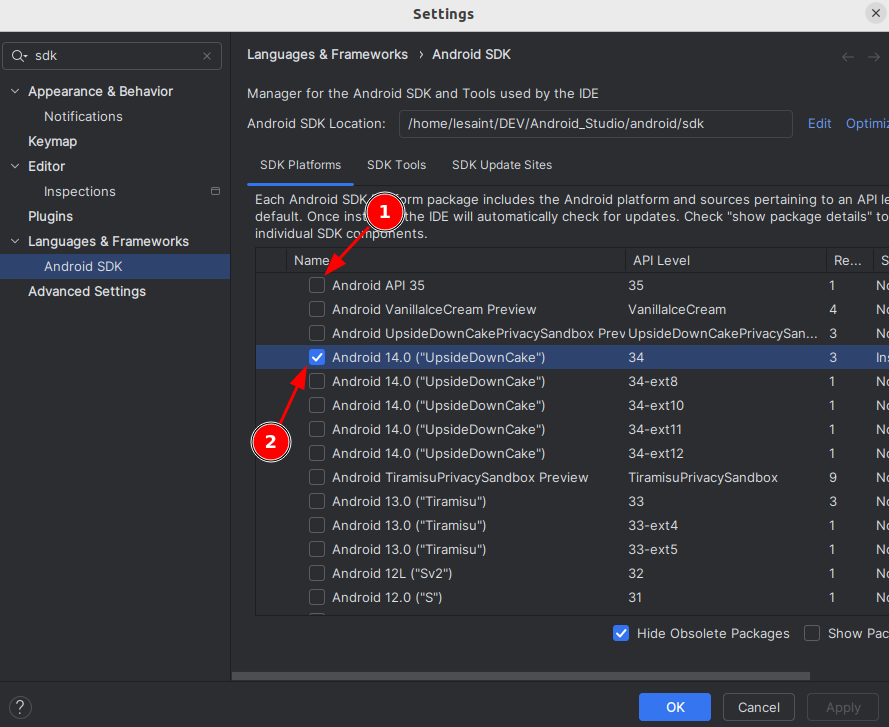The height and width of the screenshot is (727, 889).
Task: Open Plugins settings
Action: (x=50, y=217)
